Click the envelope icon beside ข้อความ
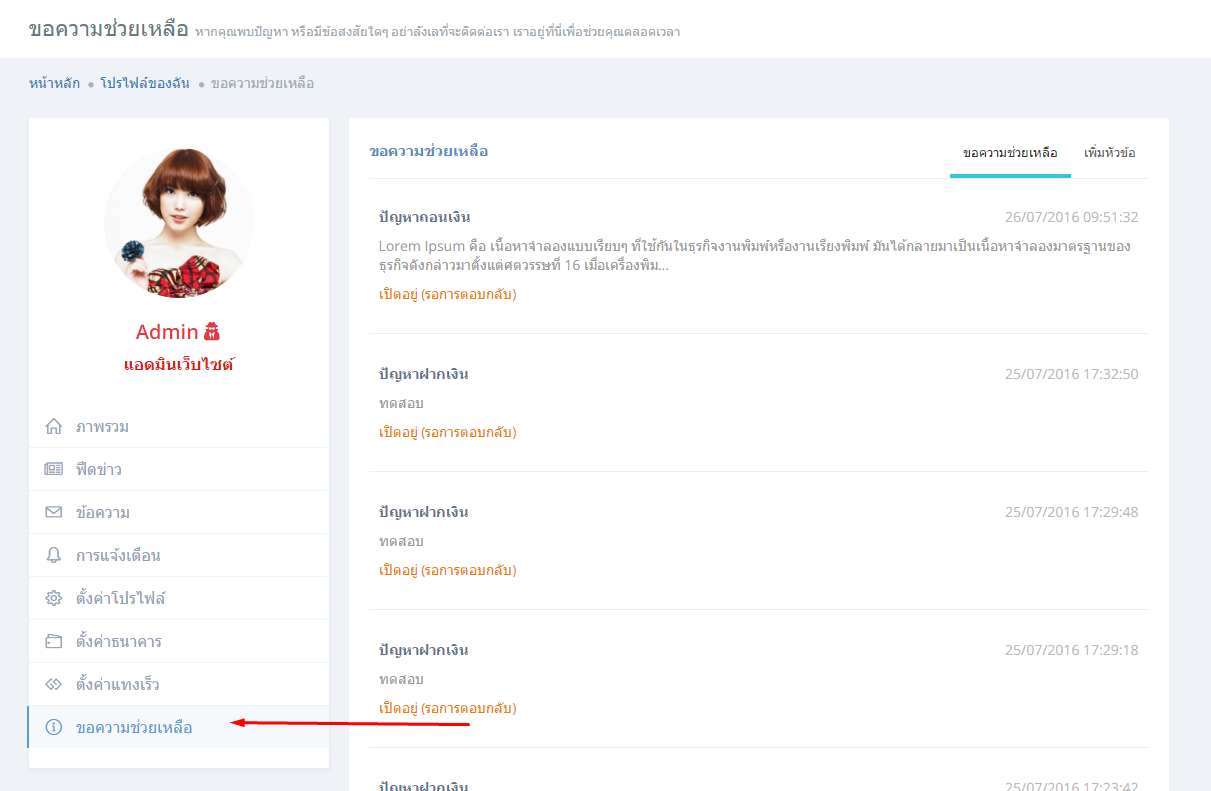This screenshot has width=1211, height=791. coord(54,513)
